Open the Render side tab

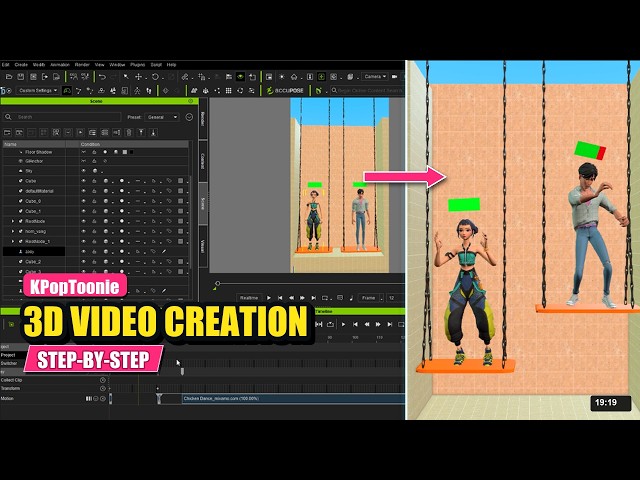tap(203, 119)
